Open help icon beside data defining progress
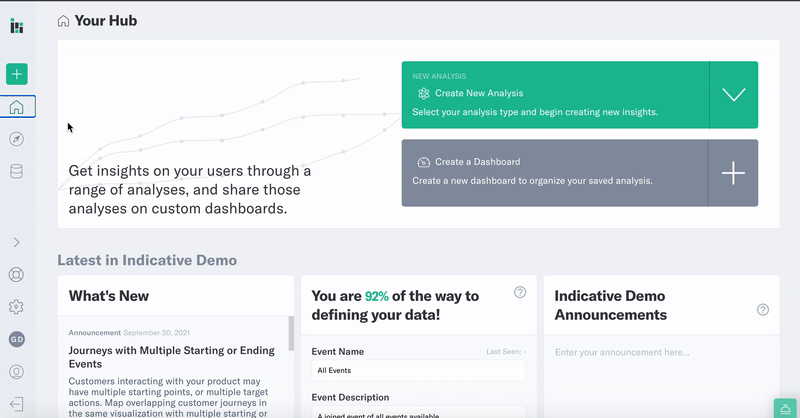The height and width of the screenshot is (418, 800). coord(520,292)
